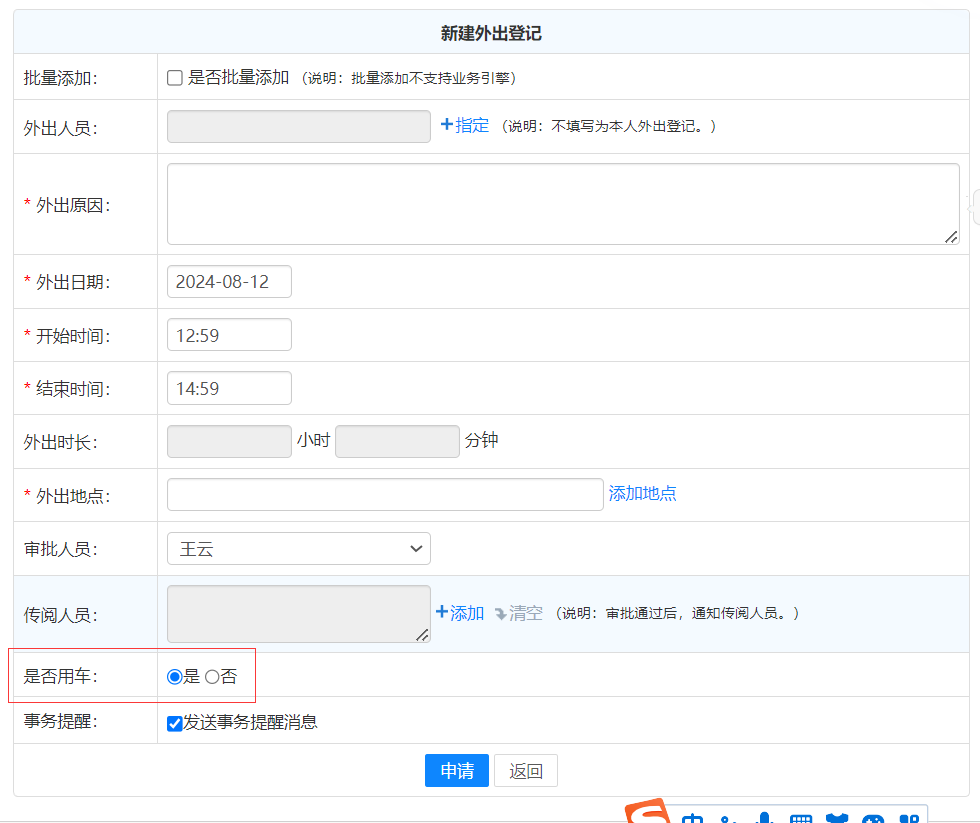Click inside the 外出原因 text area
The width and height of the screenshot is (980, 823).
(x=562, y=204)
